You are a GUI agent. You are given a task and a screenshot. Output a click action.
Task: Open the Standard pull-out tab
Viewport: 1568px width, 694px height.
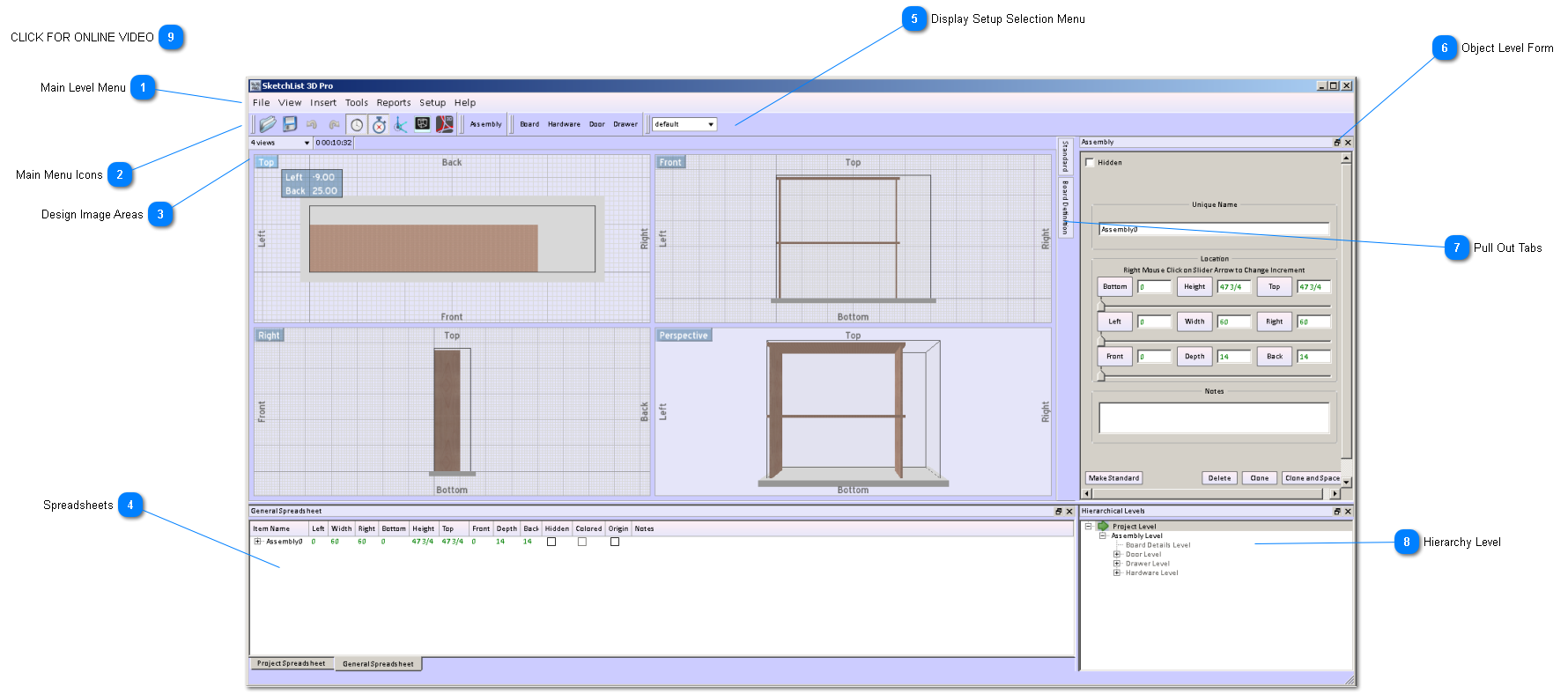tap(1065, 156)
